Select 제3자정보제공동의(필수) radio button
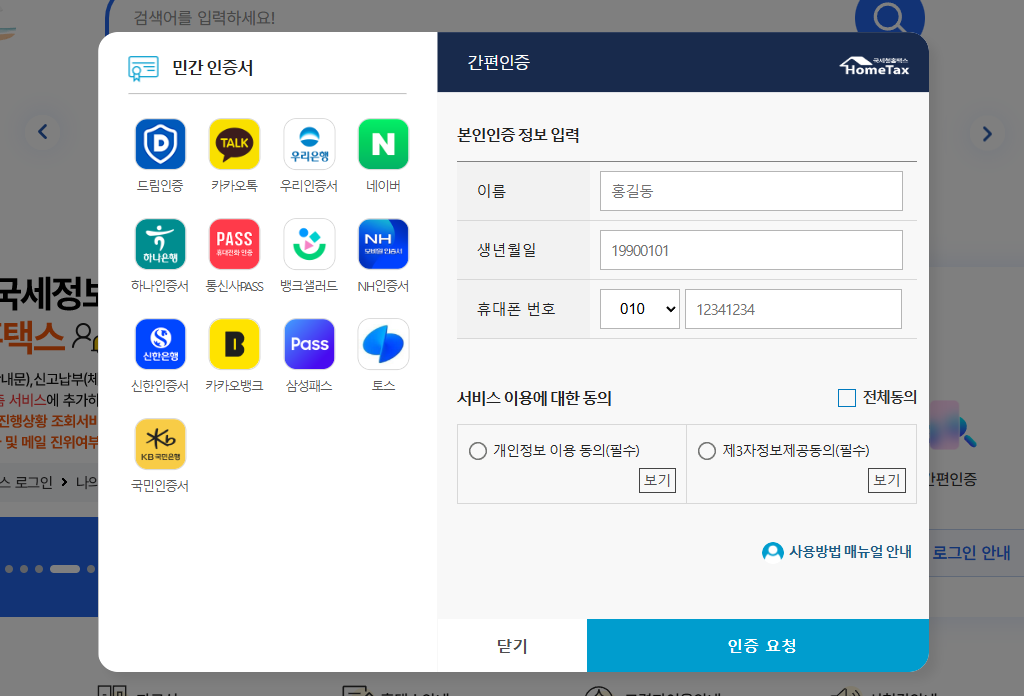Image resolution: width=1024 pixels, height=696 pixels. pos(707,451)
